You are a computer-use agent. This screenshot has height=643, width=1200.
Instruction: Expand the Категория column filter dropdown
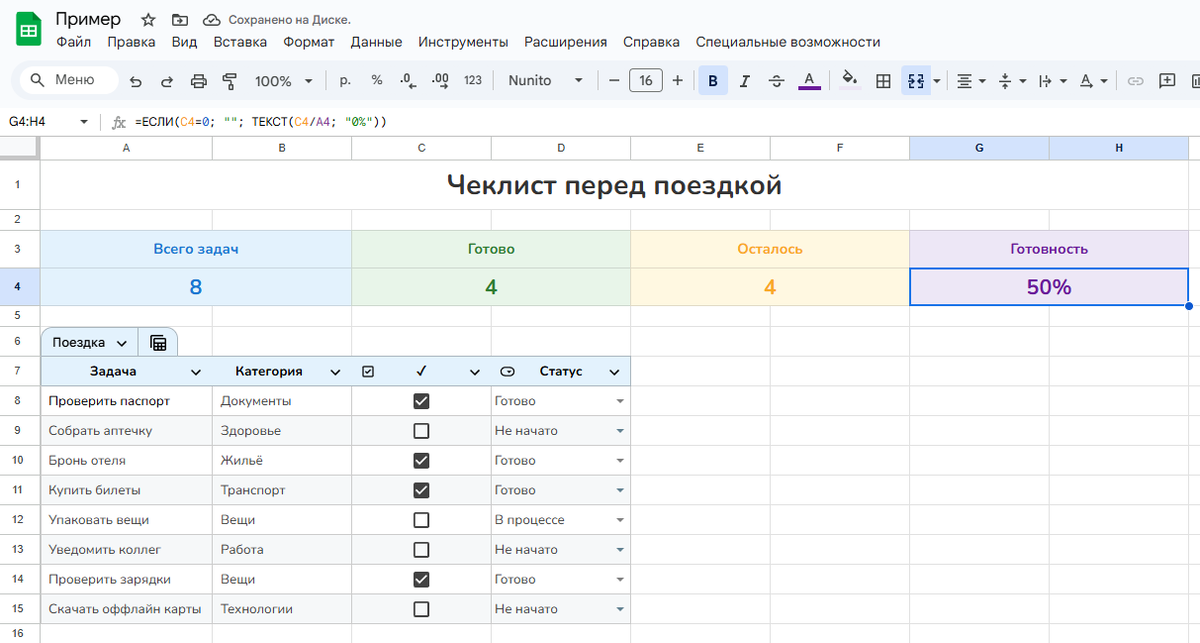click(335, 371)
